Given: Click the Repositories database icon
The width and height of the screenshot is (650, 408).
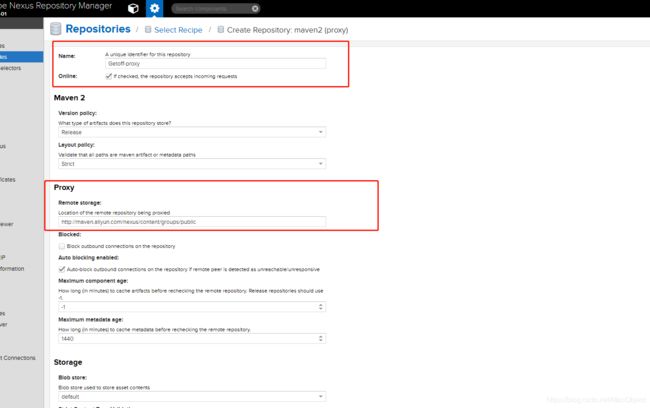Looking at the screenshot, I should [56, 29].
